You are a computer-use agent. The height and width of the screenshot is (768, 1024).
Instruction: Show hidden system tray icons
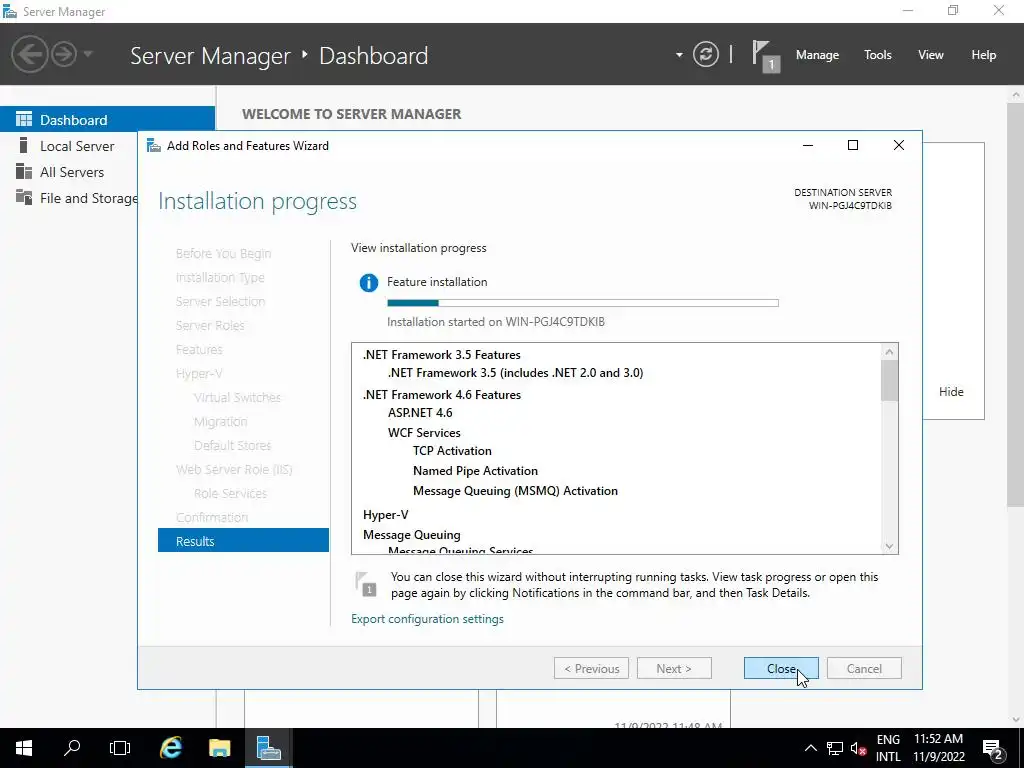(x=810, y=748)
